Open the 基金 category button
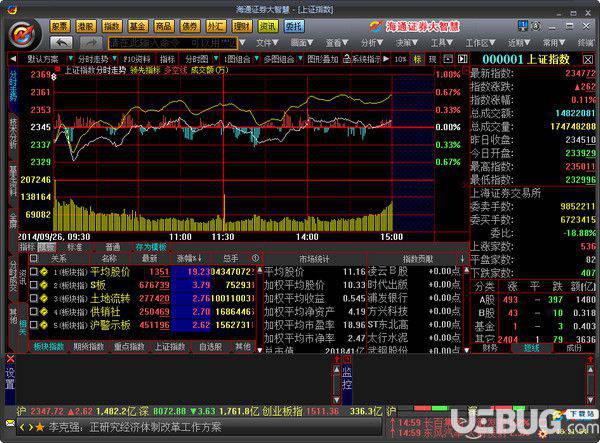The width and height of the screenshot is (600, 443). 137,26
